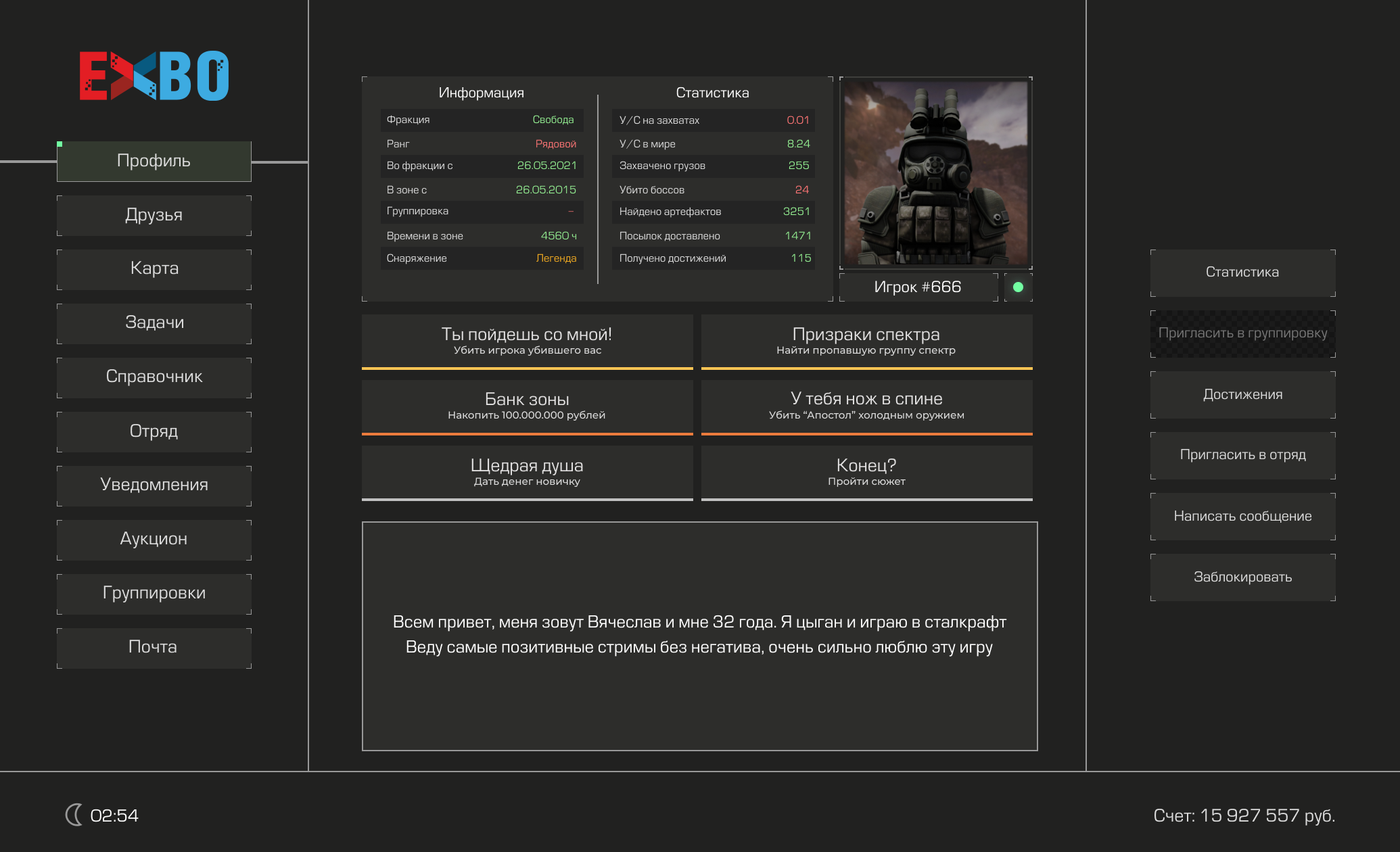Click the green online status indicator
The width and height of the screenshot is (1400, 852).
pos(1018,287)
